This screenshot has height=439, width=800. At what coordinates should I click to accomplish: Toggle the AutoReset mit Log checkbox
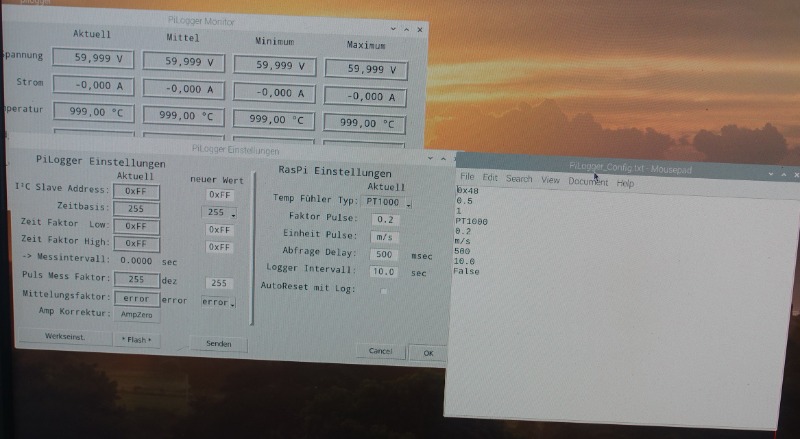point(383,289)
